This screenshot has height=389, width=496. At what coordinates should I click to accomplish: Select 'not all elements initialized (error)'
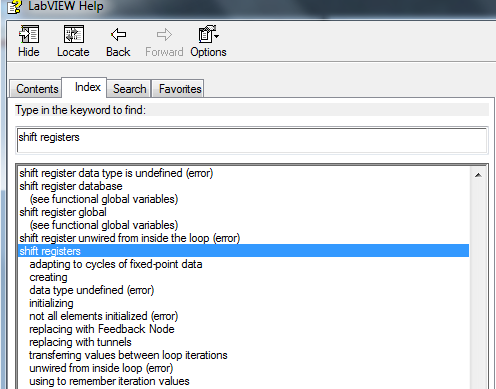[104, 316]
